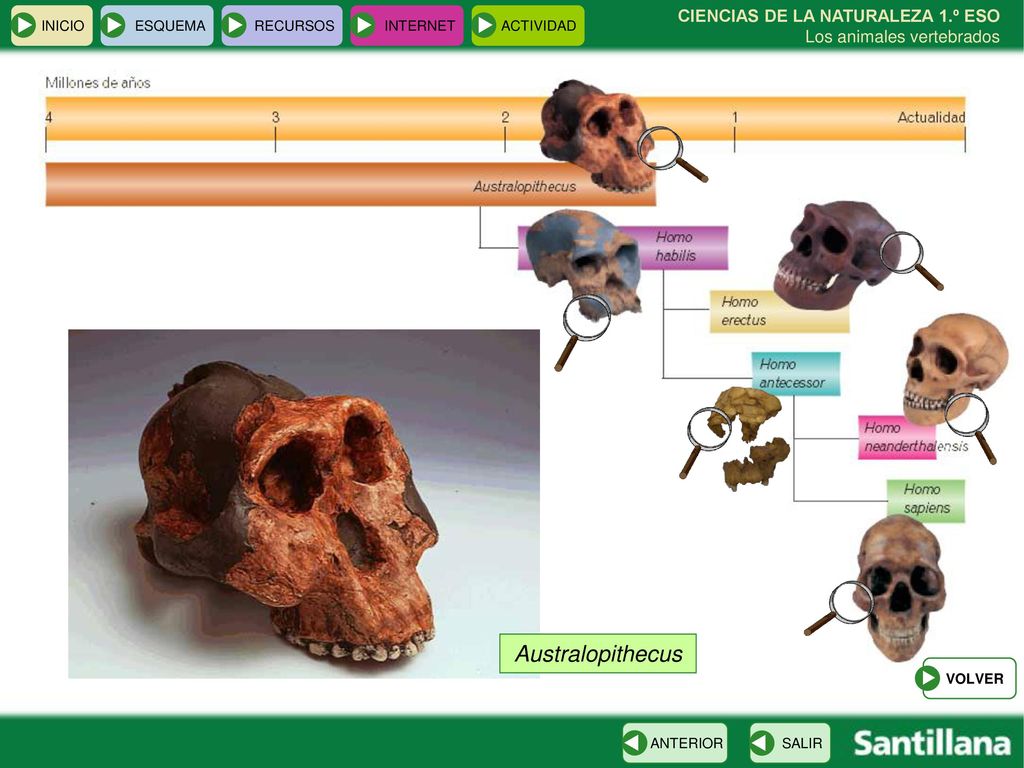Click the 1 million years timeline mark
This screenshot has height=768, width=1024.
coord(735,117)
